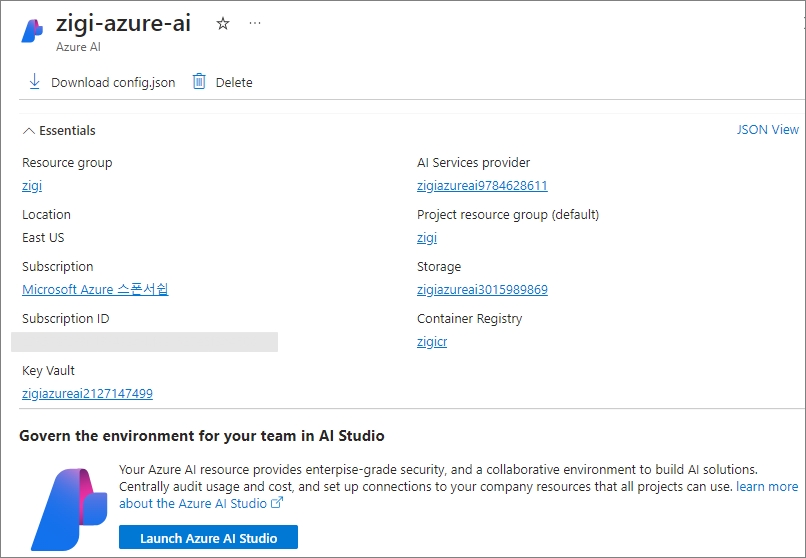Screen dimensions: 806x558
Task: Click the Azure AI subtitle text
Action: pos(78,47)
